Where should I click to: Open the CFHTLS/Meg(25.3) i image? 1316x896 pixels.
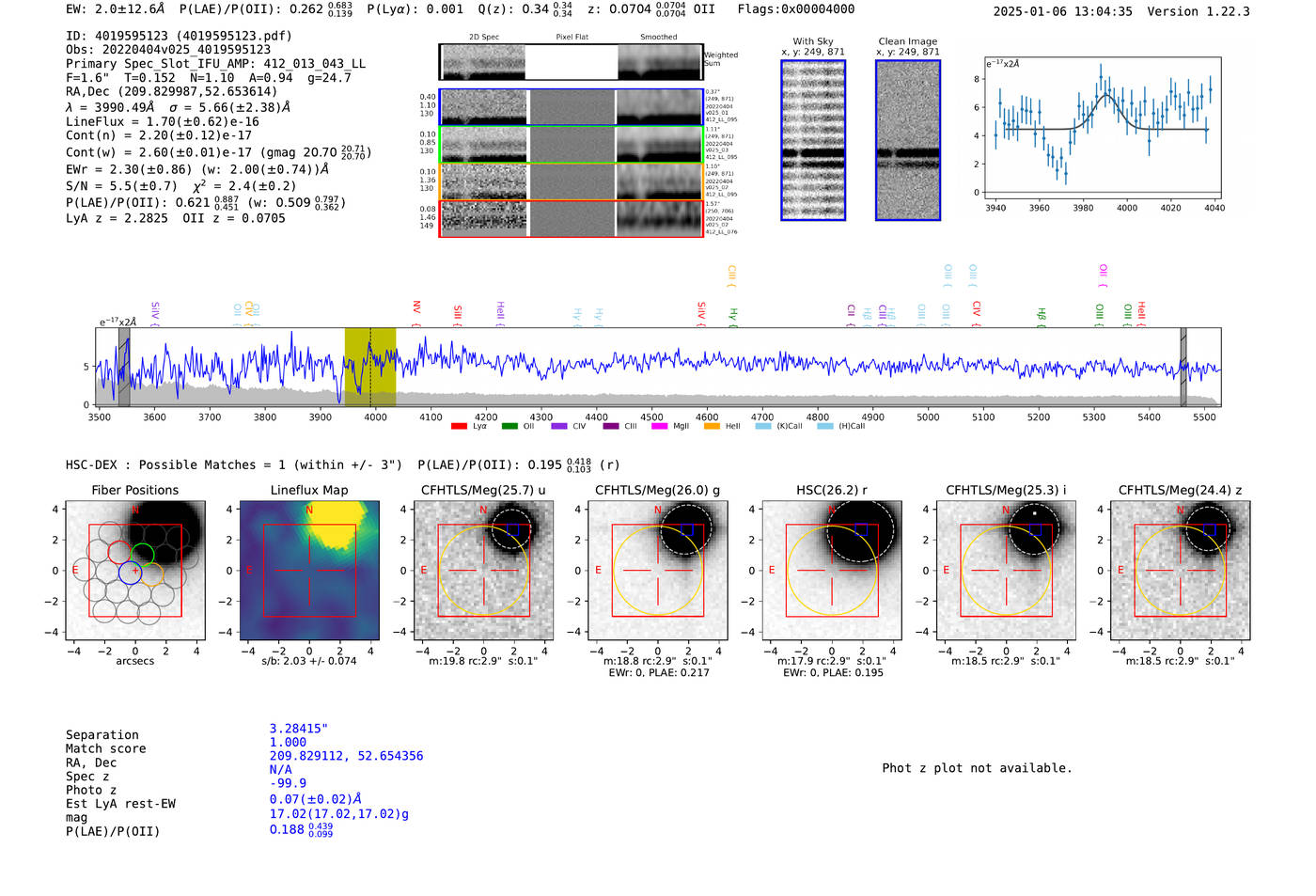(x=1006, y=571)
